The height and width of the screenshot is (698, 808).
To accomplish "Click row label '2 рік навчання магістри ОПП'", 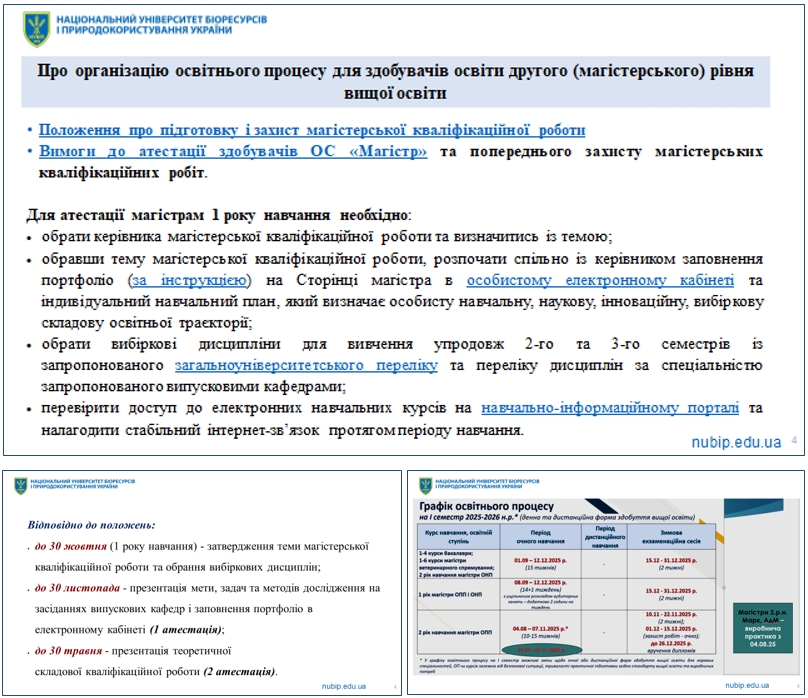I will (x=455, y=632).
